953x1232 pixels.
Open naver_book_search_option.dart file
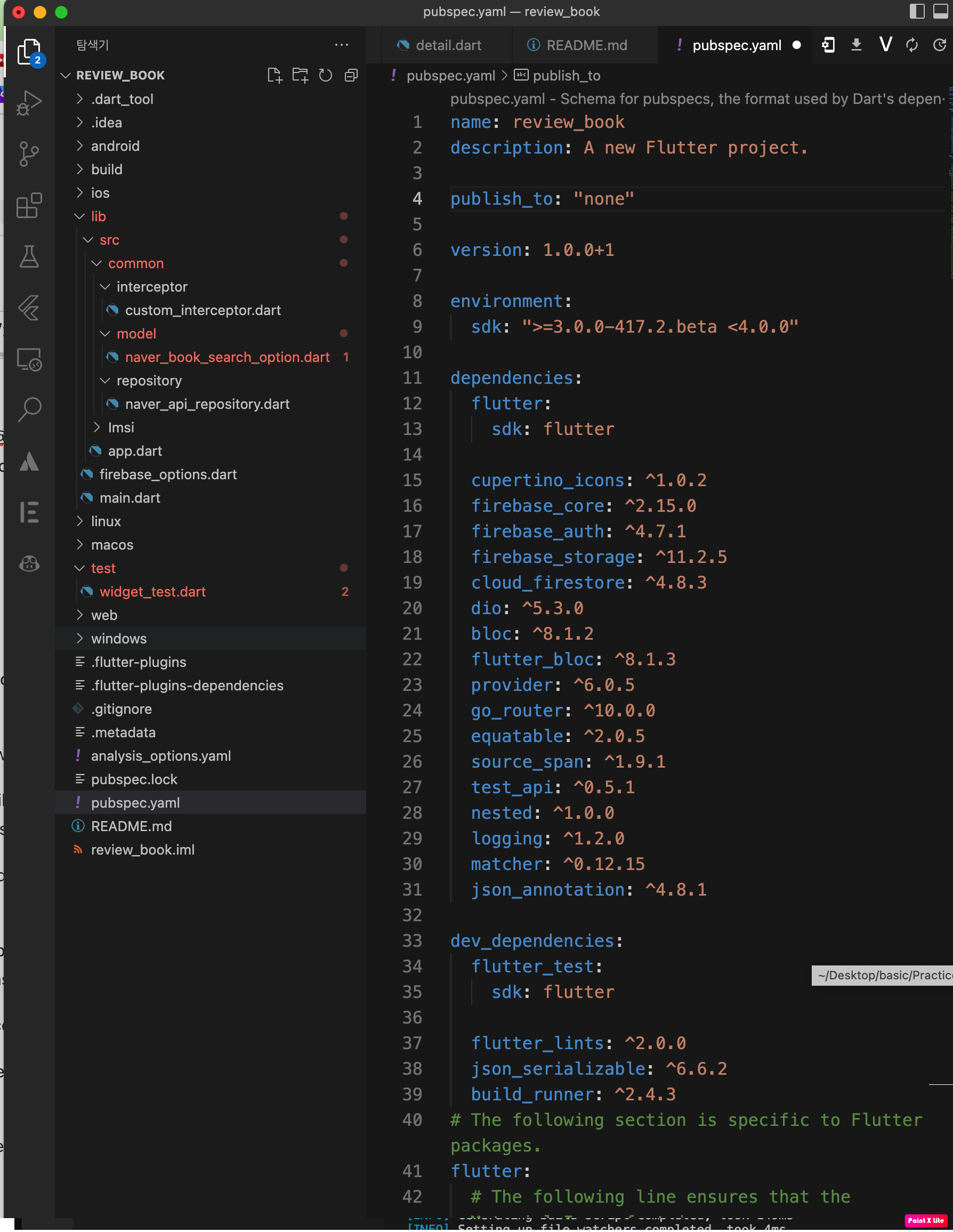(x=211, y=357)
